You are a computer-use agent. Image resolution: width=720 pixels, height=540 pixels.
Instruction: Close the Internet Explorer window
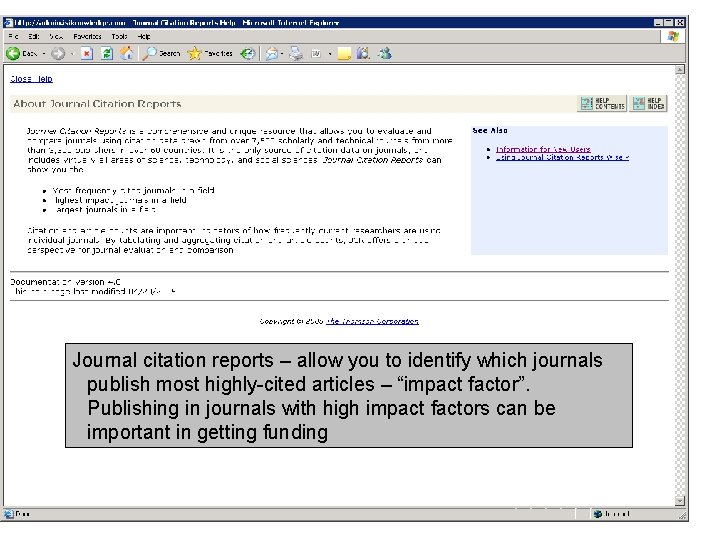[x=680, y=22]
